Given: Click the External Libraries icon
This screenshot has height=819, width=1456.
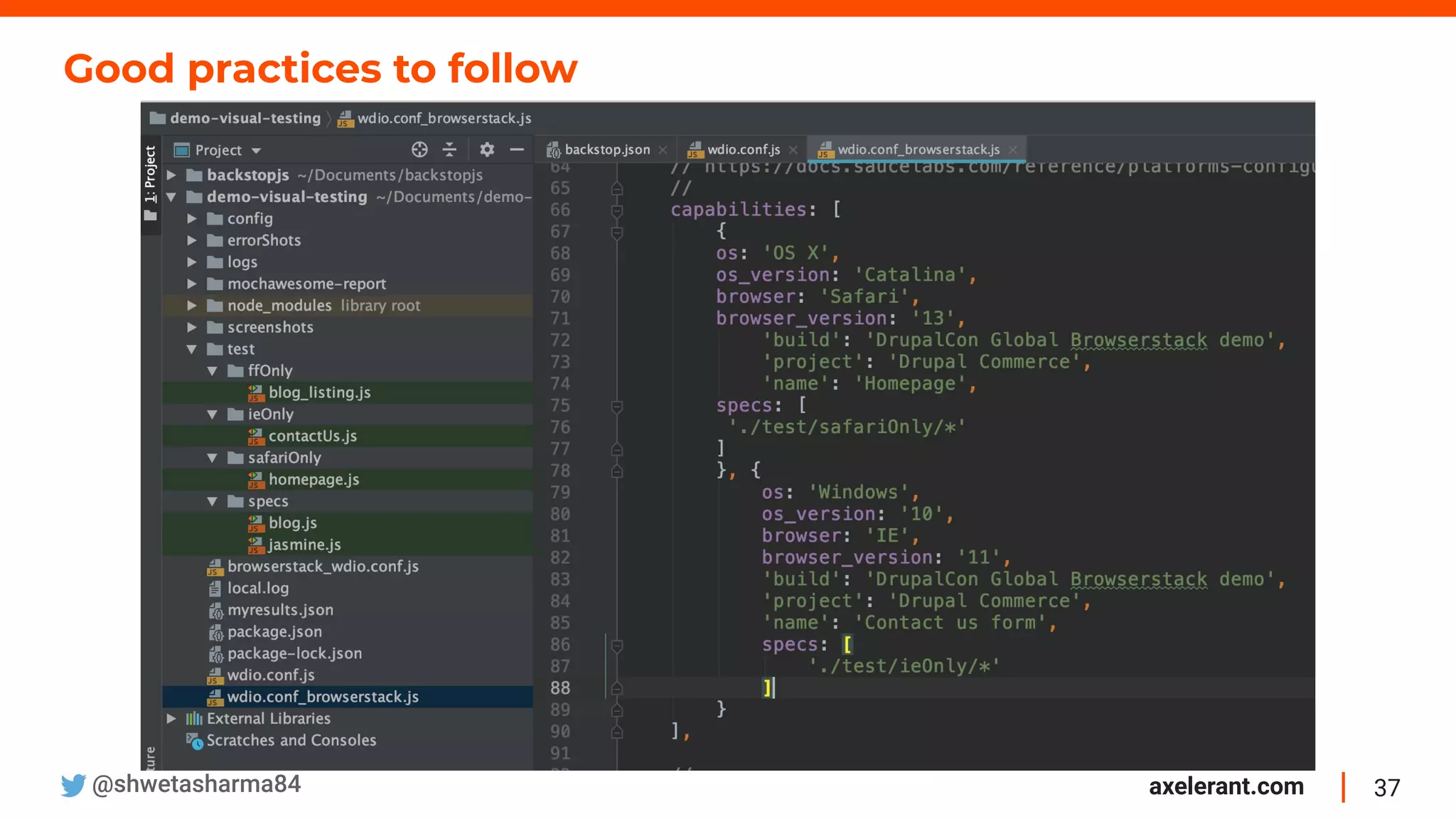Looking at the screenshot, I should [194, 719].
